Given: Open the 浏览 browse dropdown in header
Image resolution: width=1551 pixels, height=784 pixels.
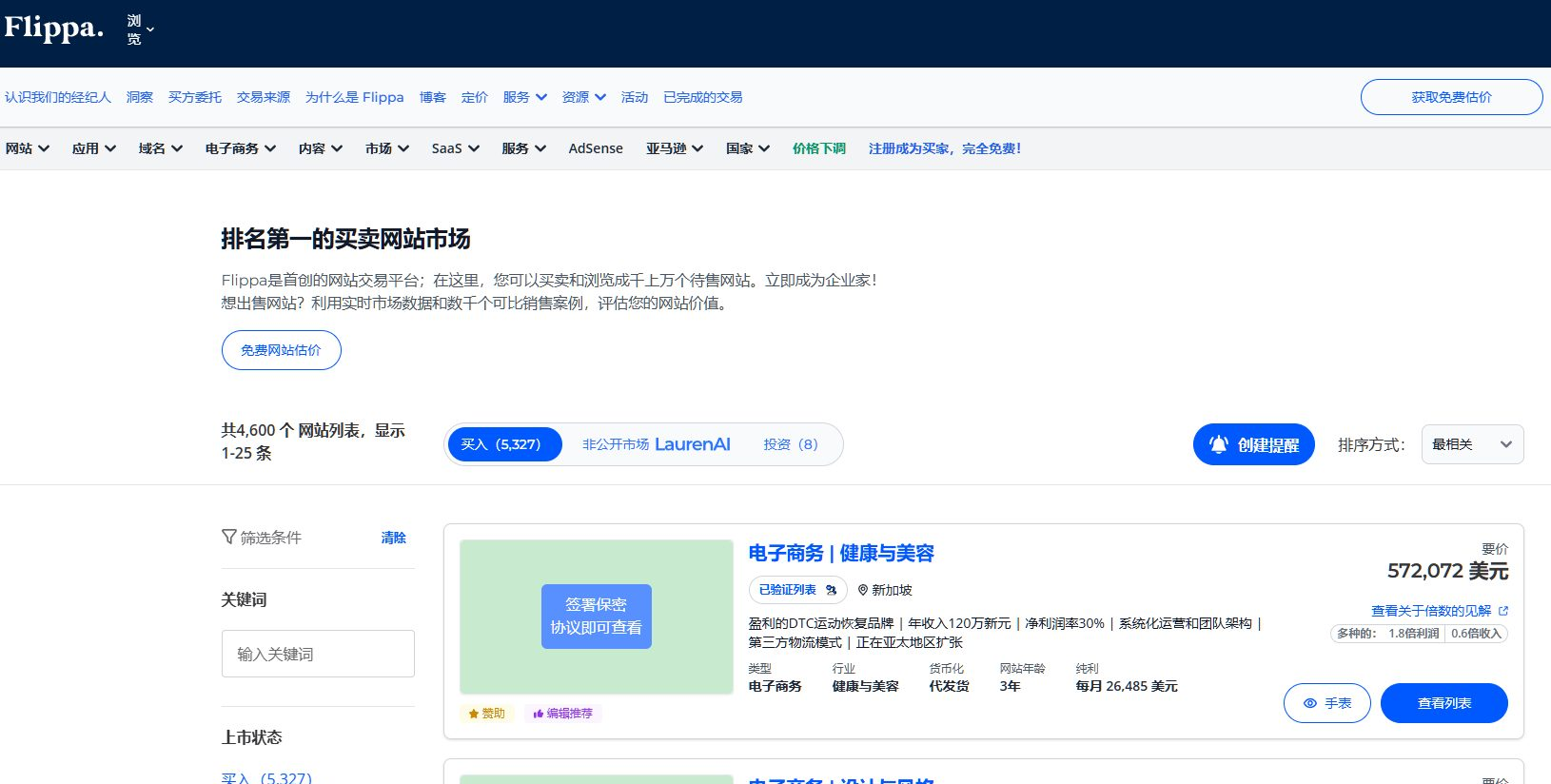Looking at the screenshot, I should (140, 29).
